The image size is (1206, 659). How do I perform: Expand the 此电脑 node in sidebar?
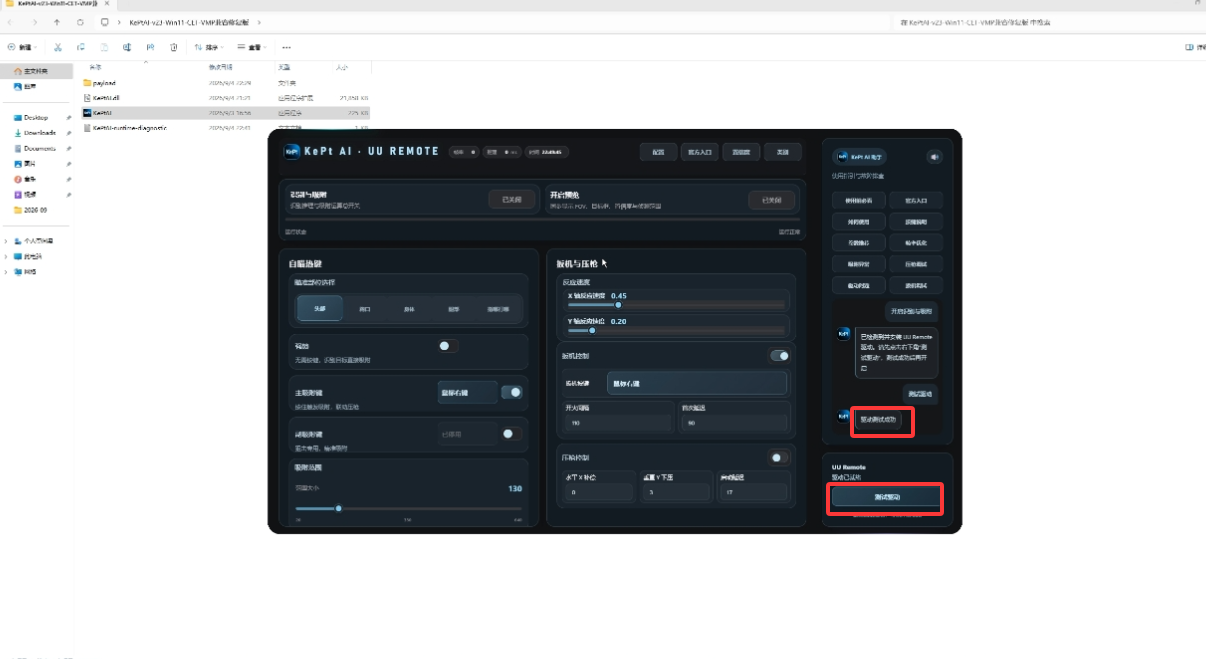6,257
